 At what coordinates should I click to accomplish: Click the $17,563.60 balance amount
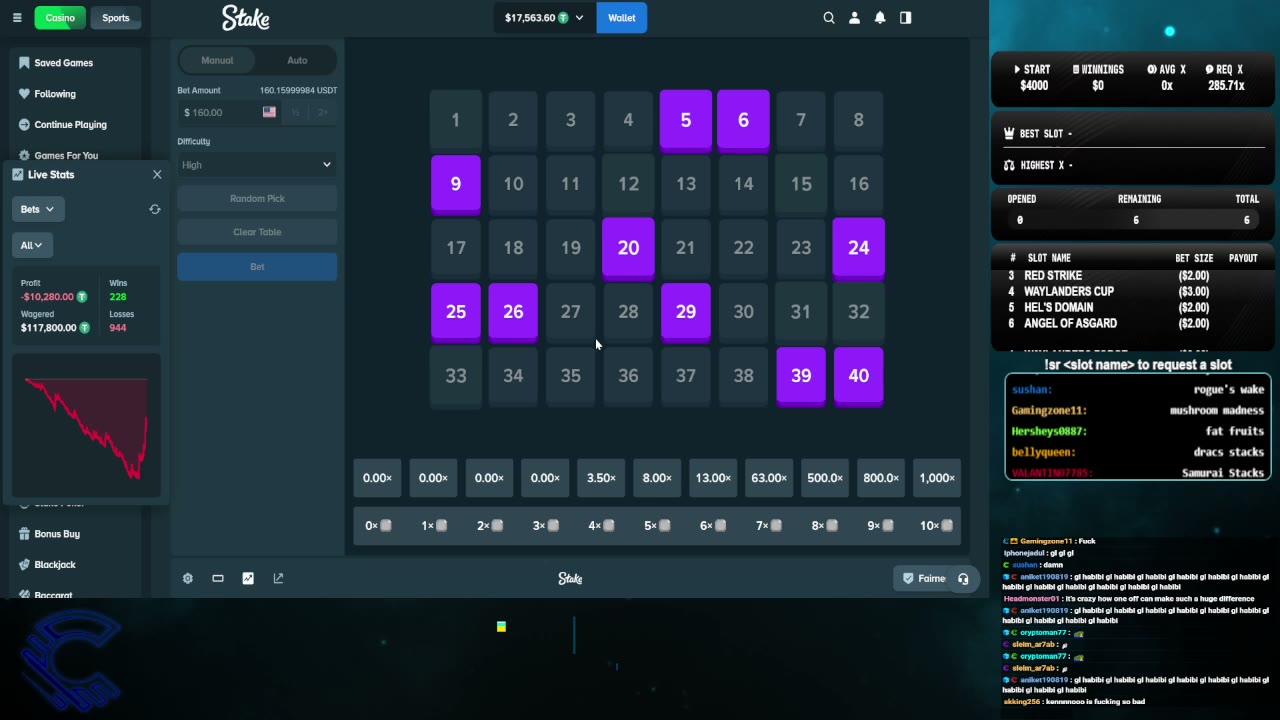(x=530, y=18)
